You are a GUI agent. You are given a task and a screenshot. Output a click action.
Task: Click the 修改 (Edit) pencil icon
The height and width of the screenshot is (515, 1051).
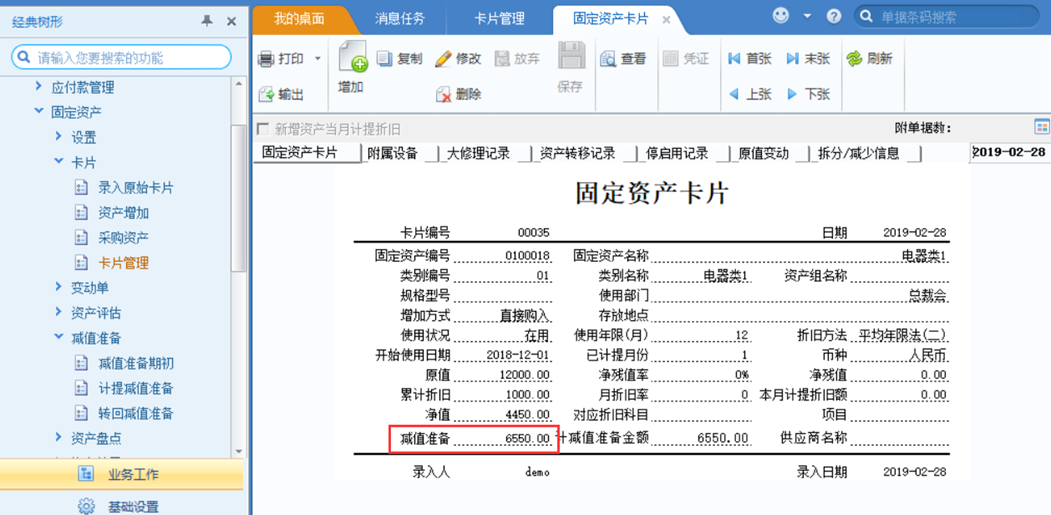click(x=443, y=59)
